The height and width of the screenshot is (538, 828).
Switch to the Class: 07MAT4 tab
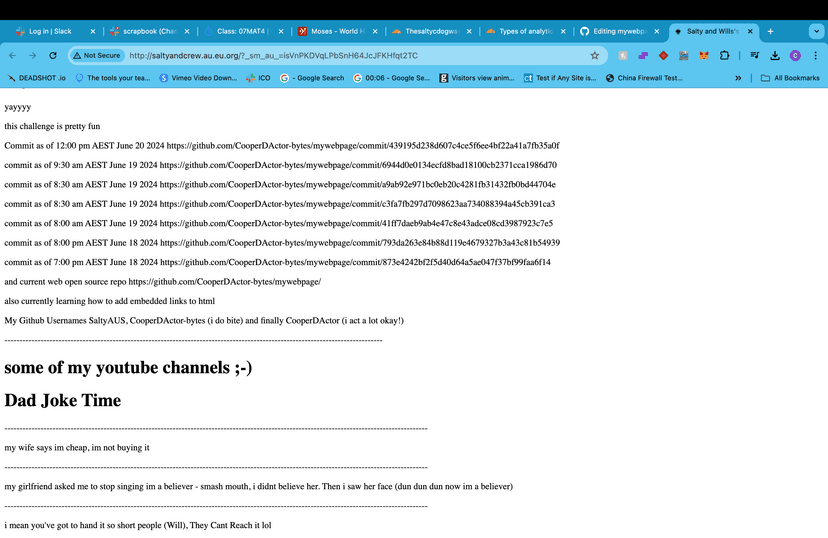243,31
